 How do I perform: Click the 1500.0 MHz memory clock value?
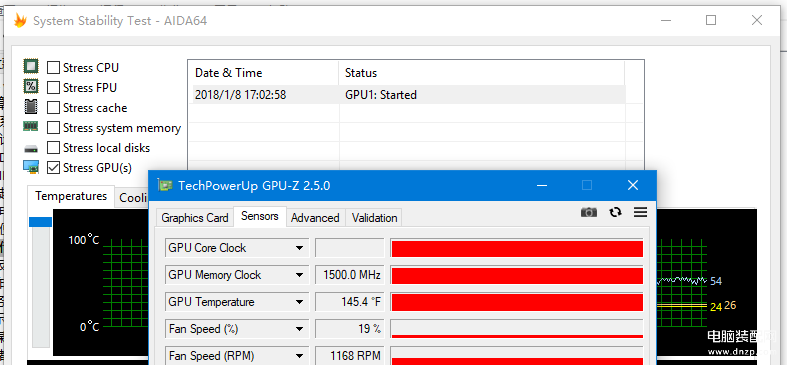349,275
